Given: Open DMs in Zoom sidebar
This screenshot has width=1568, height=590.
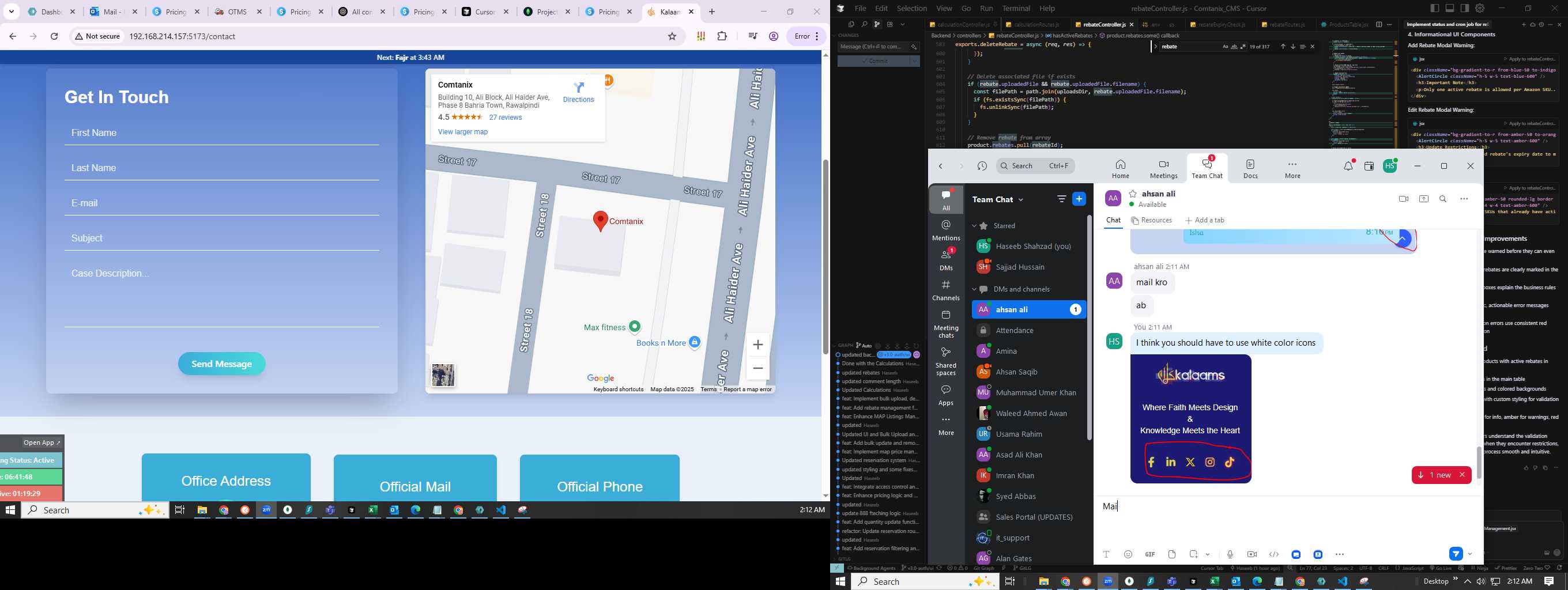Looking at the screenshot, I should 946,260.
